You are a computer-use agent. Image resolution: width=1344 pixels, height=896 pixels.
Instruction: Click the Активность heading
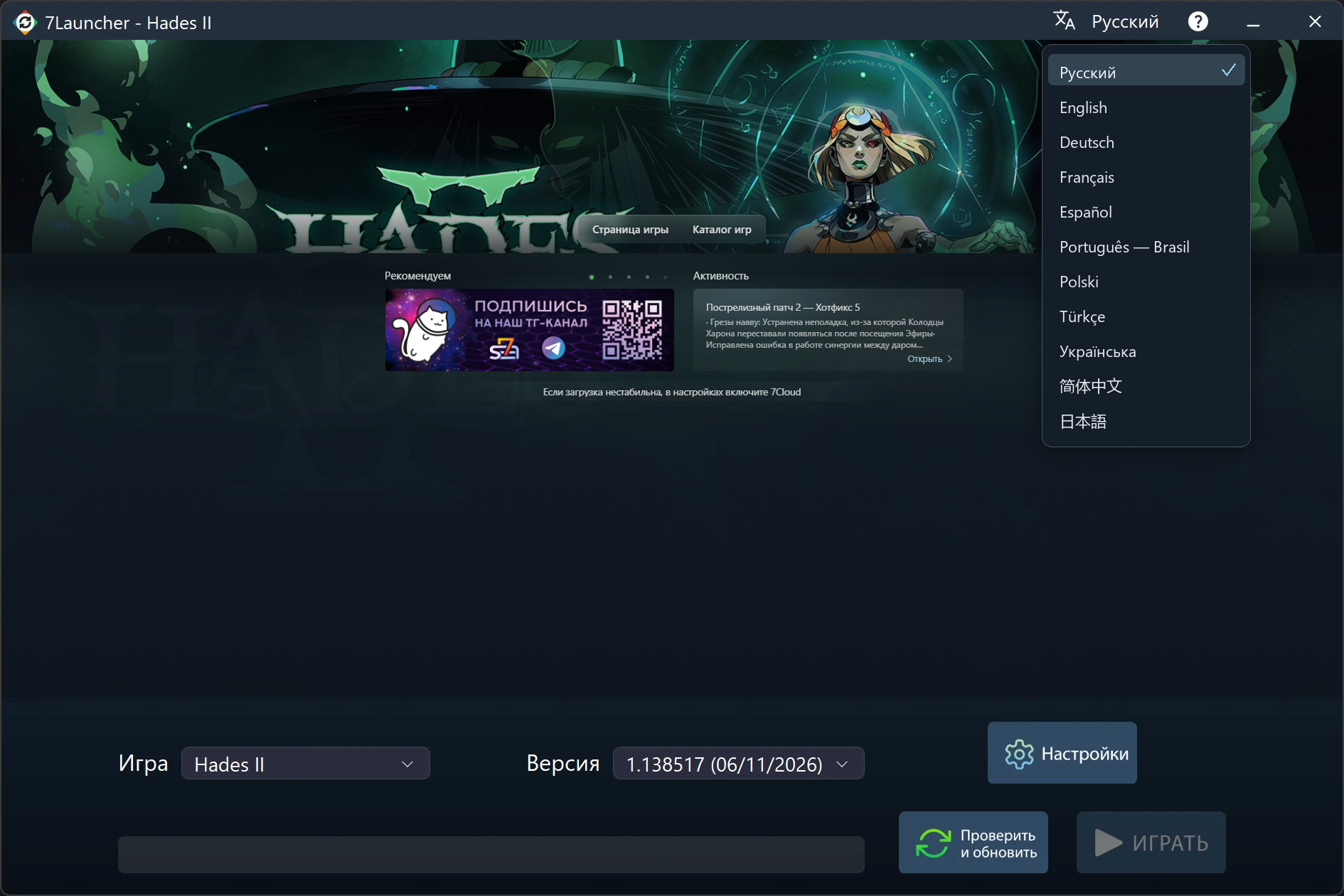tap(721, 276)
